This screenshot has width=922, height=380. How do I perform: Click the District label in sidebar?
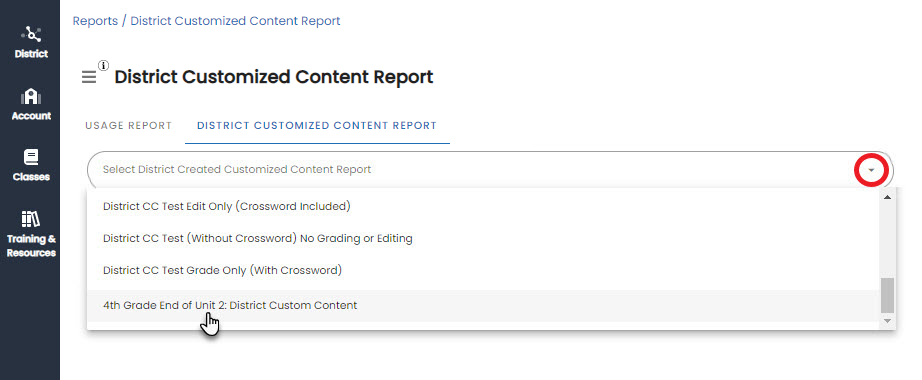click(31, 54)
